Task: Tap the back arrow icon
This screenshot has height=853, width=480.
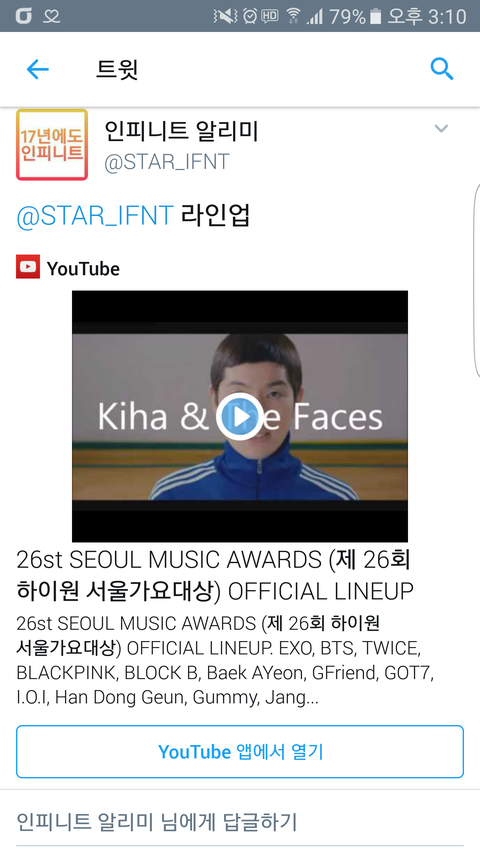Action: (x=38, y=70)
